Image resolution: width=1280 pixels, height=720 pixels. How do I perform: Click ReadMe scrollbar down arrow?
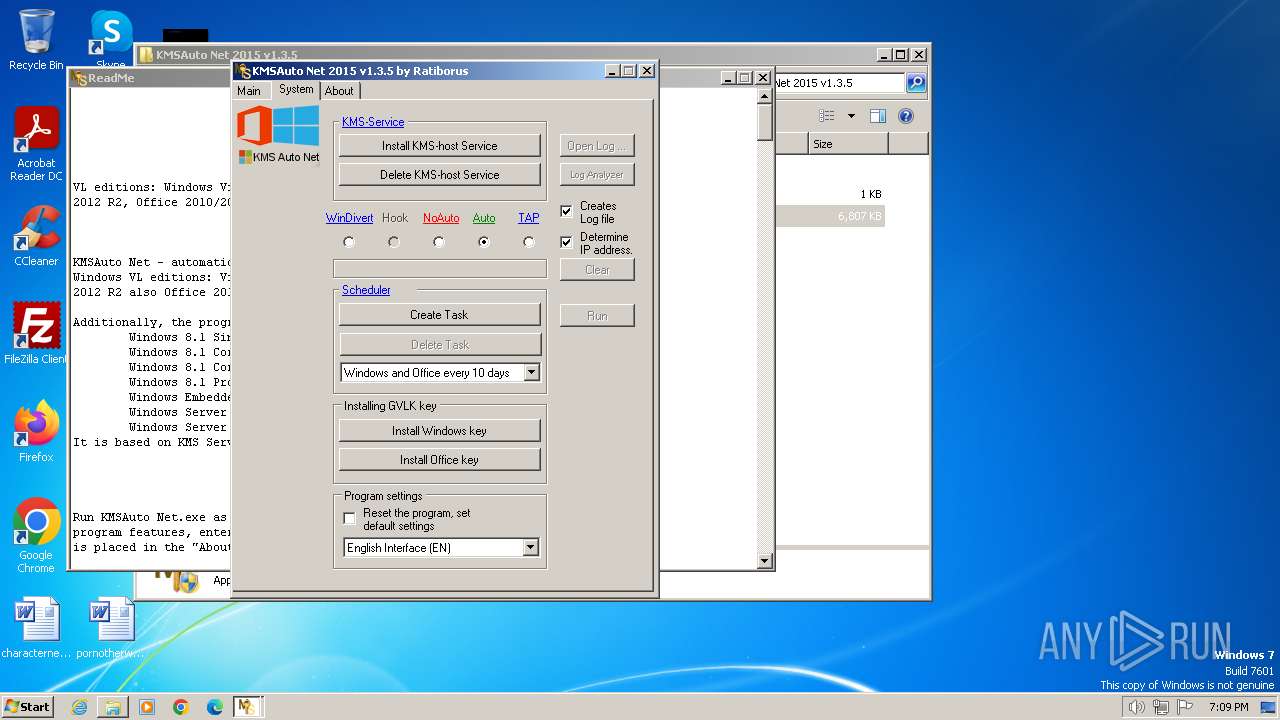(x=765, y=561)
